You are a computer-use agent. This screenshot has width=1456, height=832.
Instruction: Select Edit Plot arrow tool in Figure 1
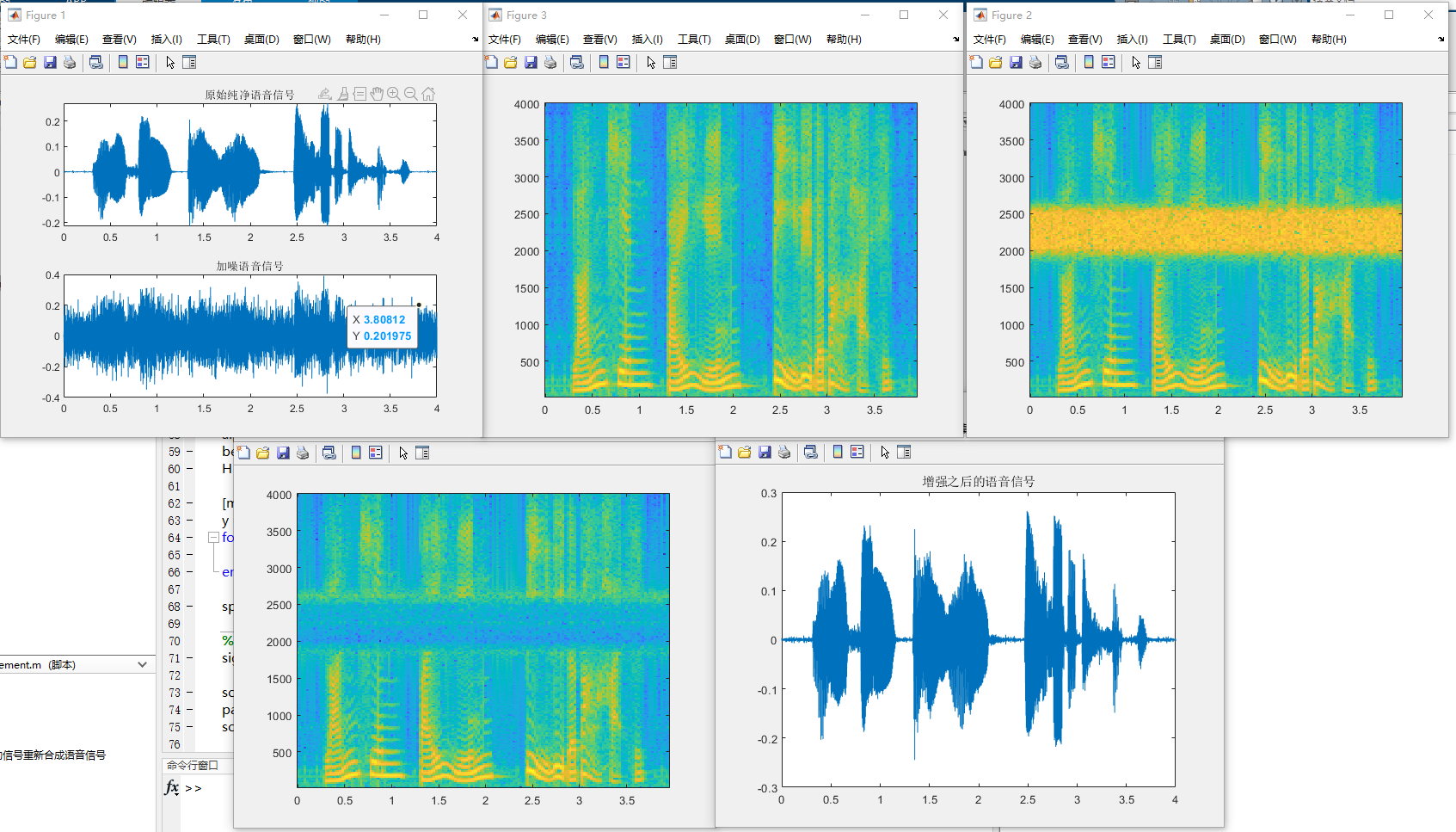pos(170,62)
